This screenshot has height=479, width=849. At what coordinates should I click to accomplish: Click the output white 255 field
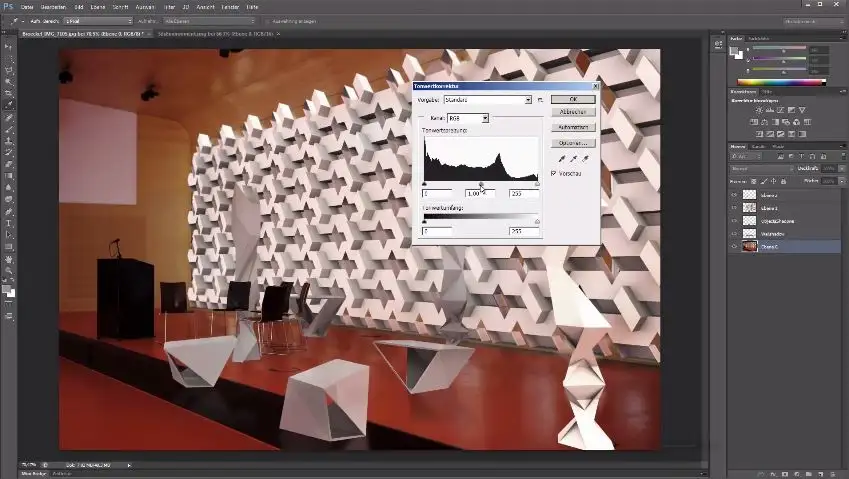pyautogui.click(x=524, y=231)
